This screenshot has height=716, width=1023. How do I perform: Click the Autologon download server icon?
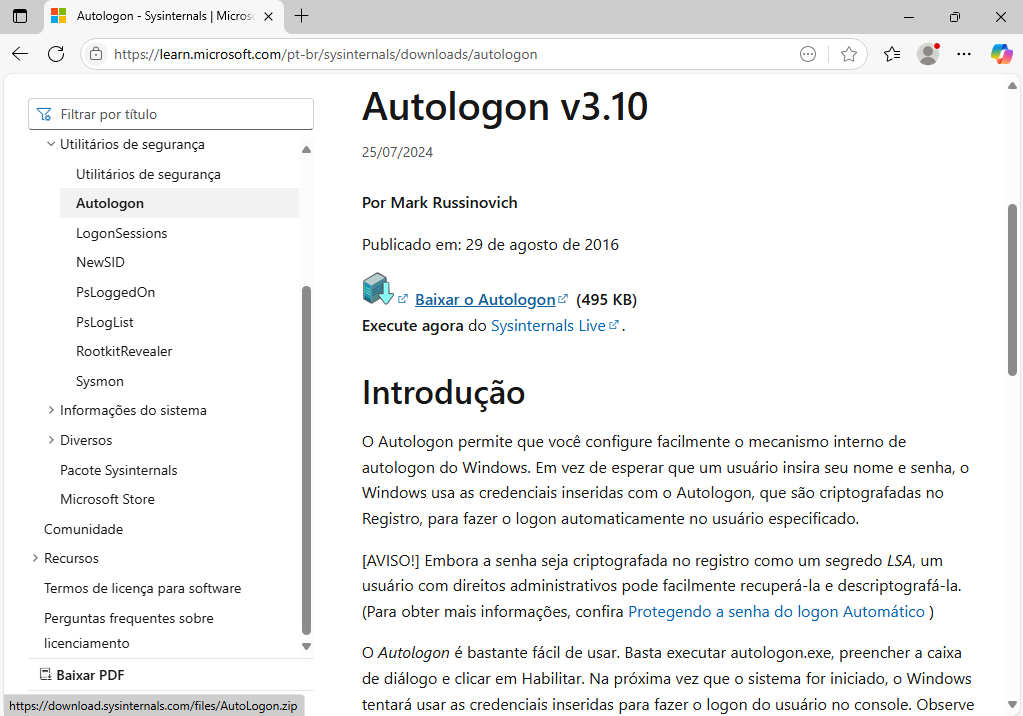click(378, 288)
